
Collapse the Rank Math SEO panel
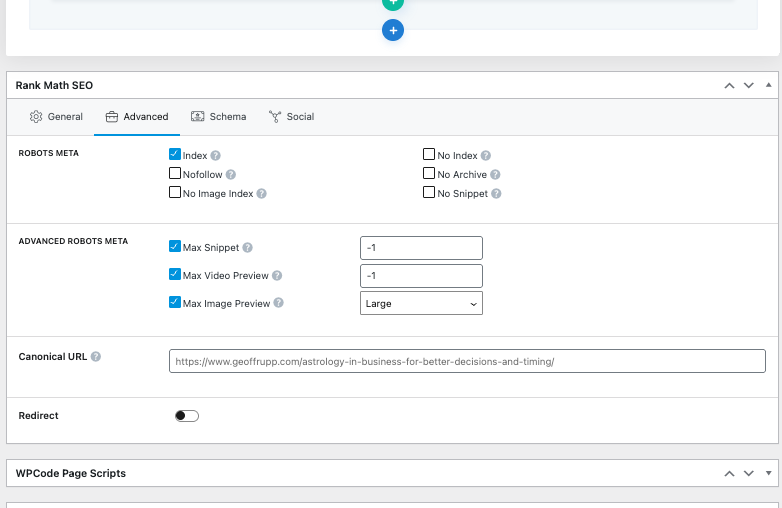[x=768, y=86]
